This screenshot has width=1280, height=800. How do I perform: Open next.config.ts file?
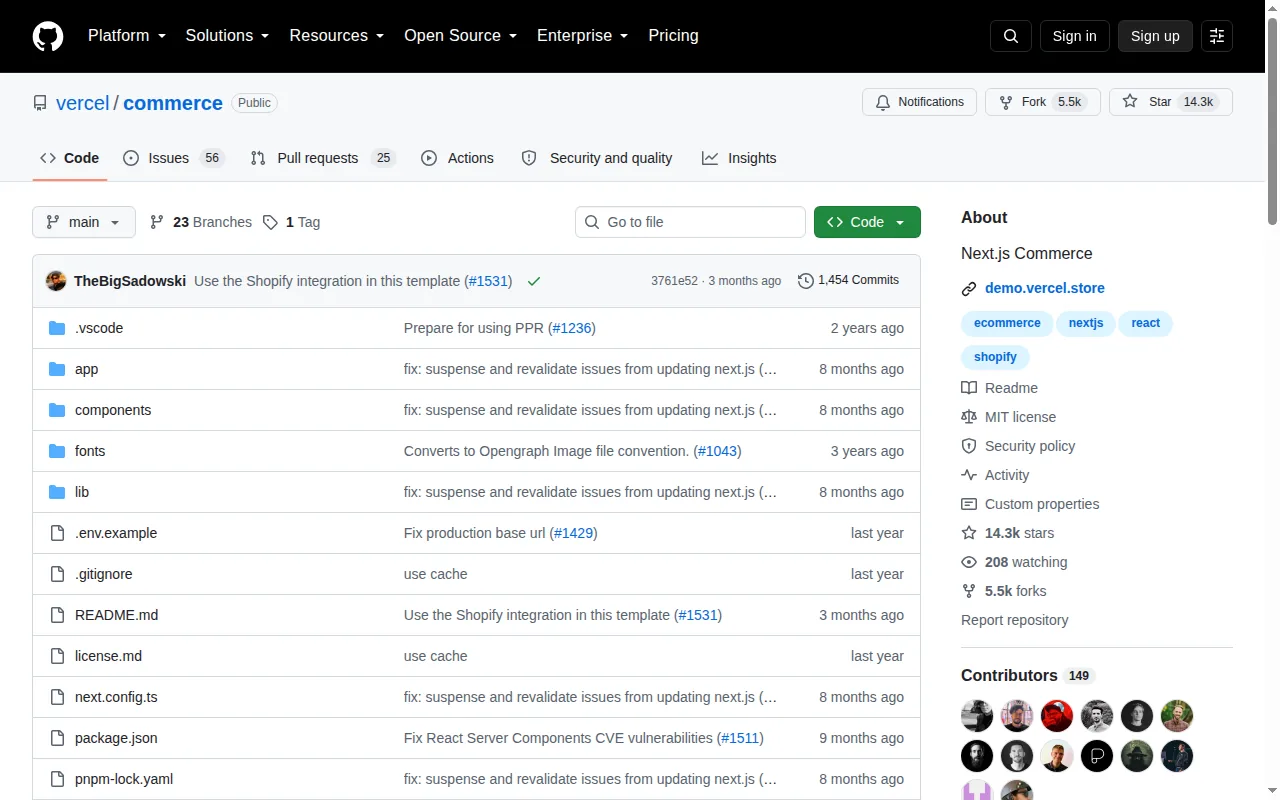tap(116, 697)
